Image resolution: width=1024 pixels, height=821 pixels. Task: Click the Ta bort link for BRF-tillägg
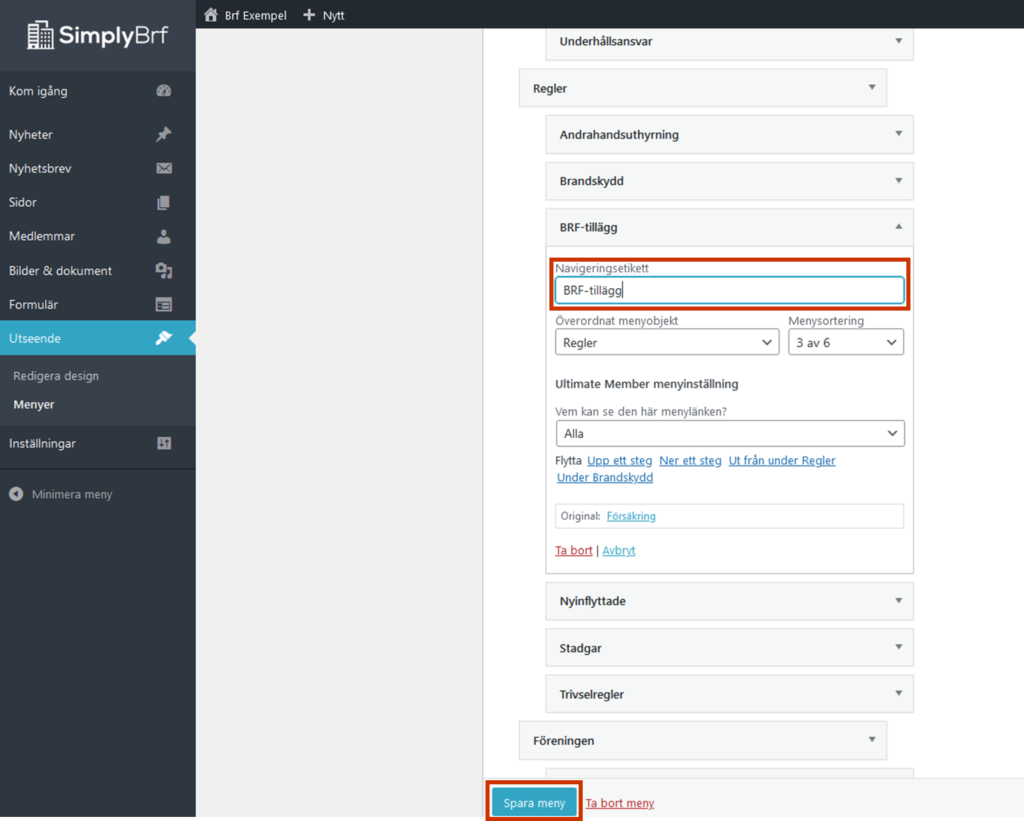click(x=574, y=551)
